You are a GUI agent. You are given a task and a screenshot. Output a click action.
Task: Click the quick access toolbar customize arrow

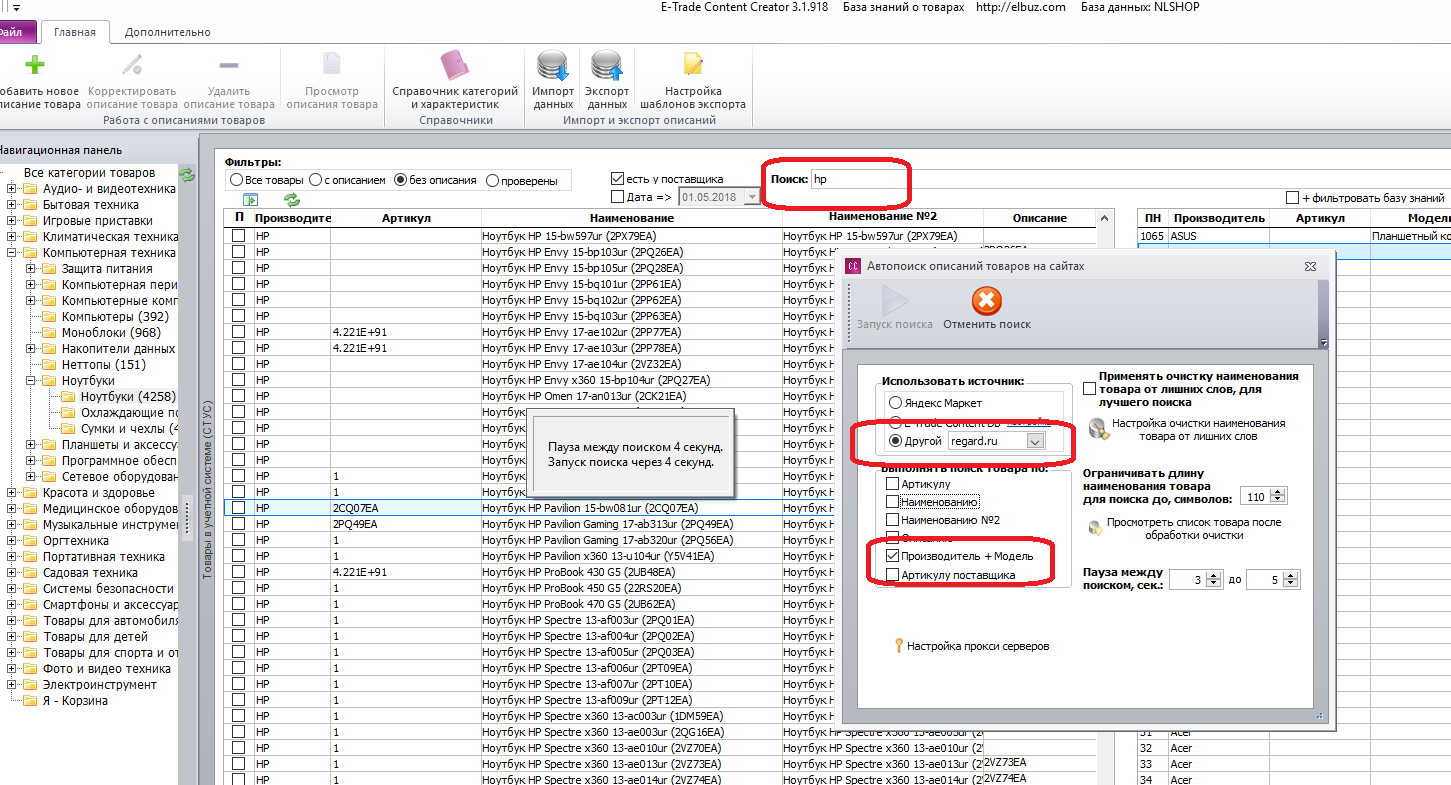[16, 8]
